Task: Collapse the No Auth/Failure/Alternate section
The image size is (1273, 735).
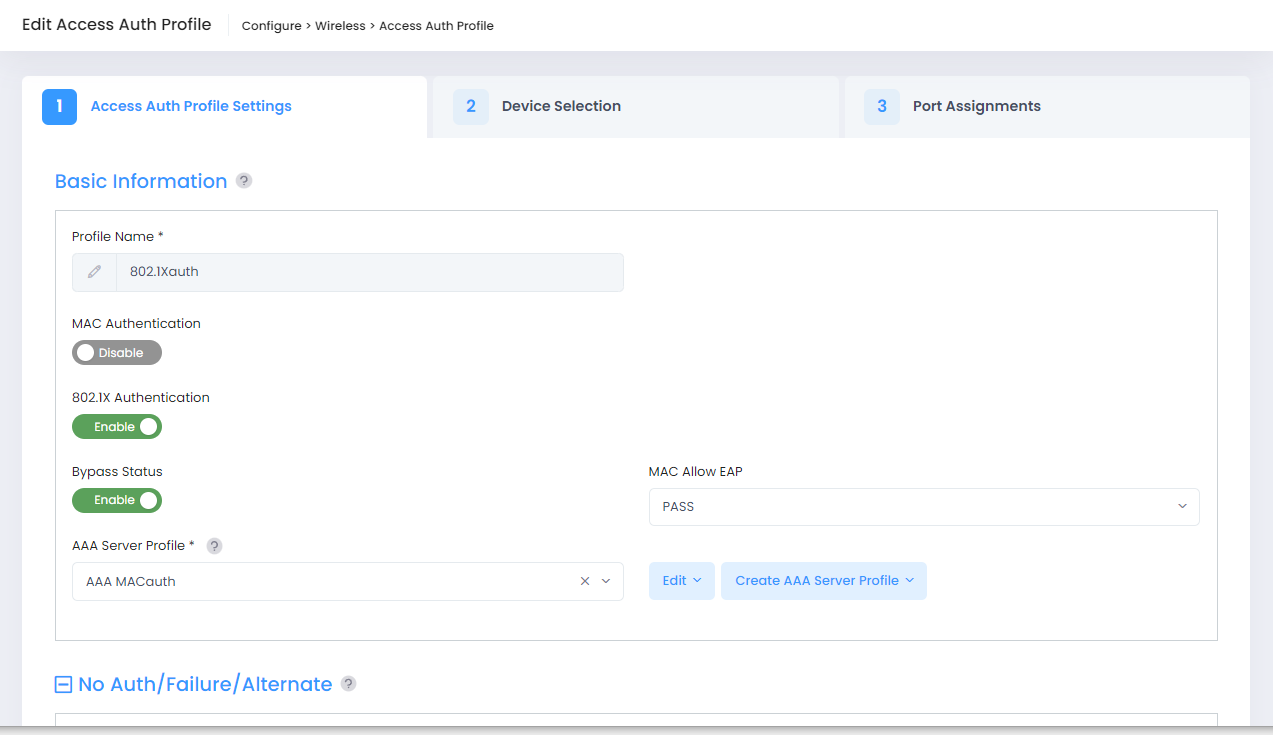Action: click(63, 685)
